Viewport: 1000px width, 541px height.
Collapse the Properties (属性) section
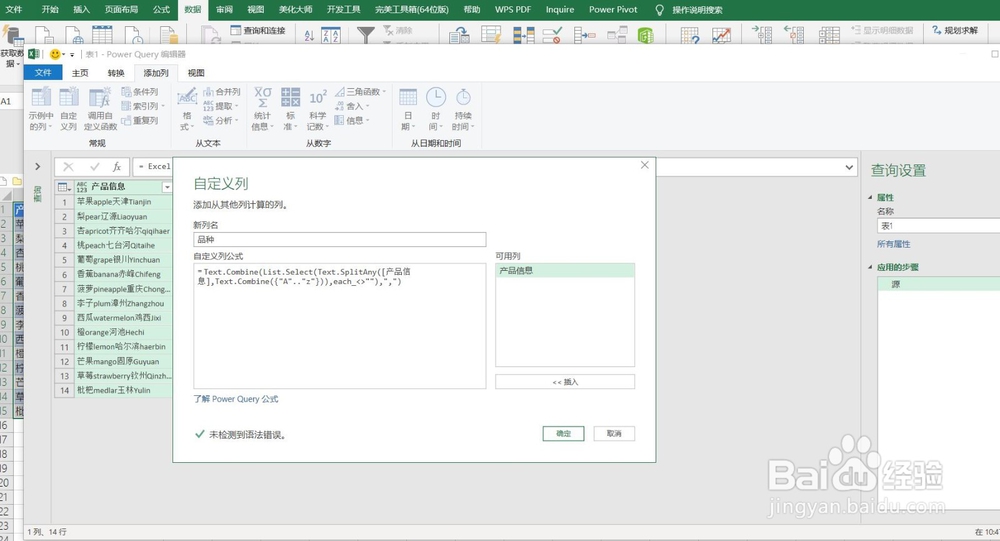[x=871, y=198]
